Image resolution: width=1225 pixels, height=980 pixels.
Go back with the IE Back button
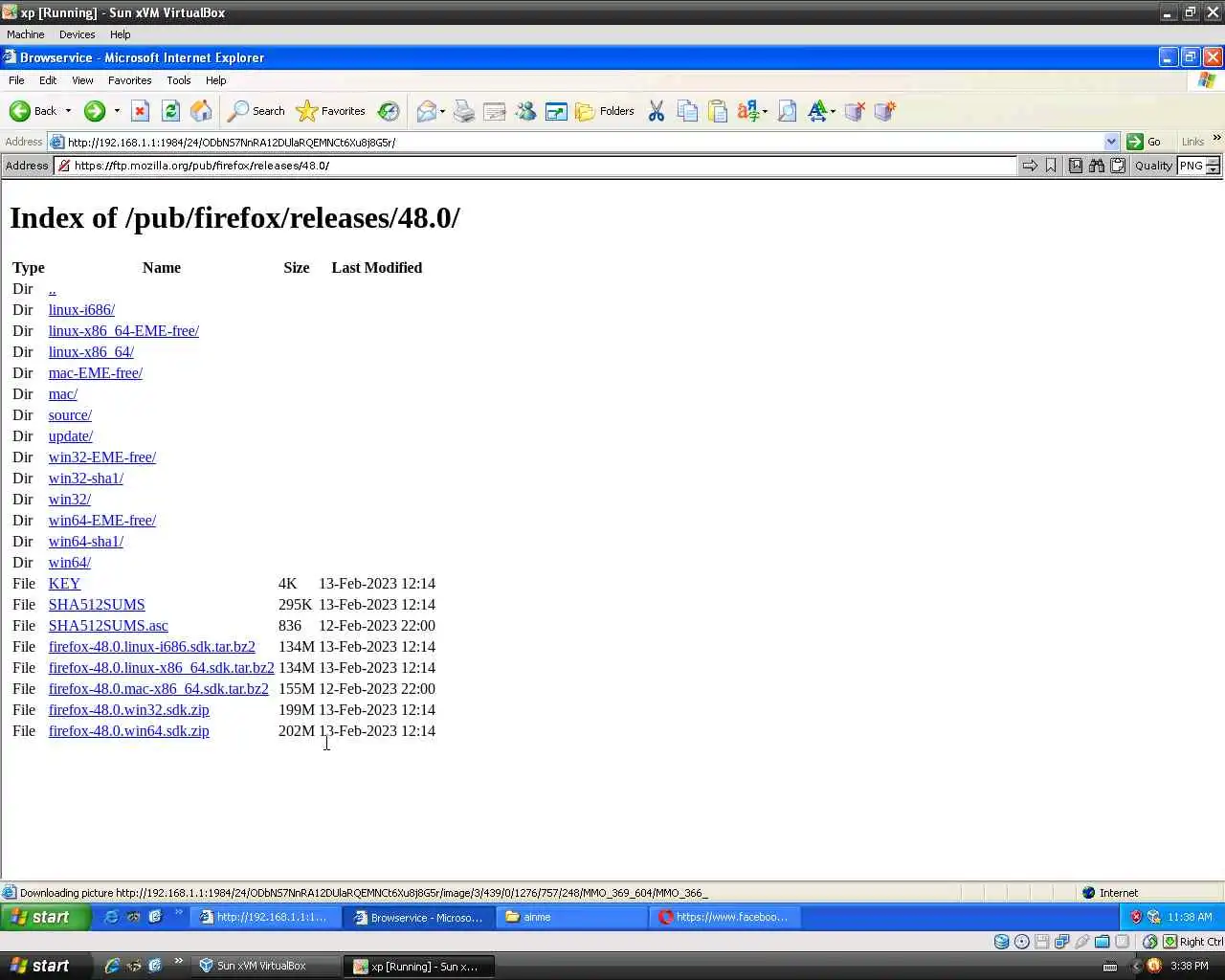point(33,111)
